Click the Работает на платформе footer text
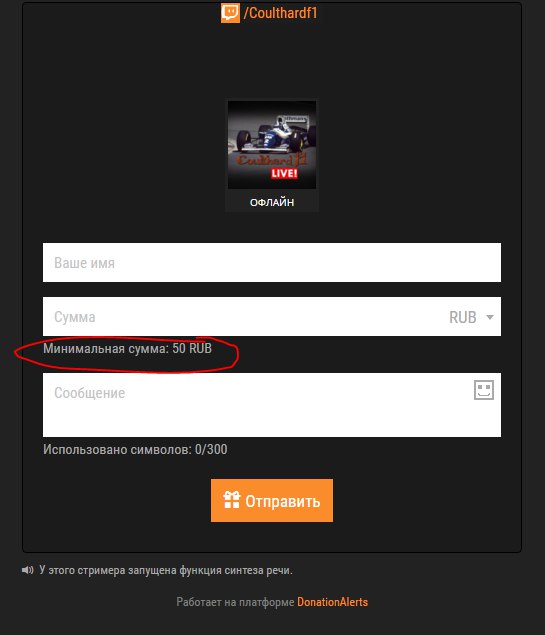545x635 pixels. [x=235, y=602]
